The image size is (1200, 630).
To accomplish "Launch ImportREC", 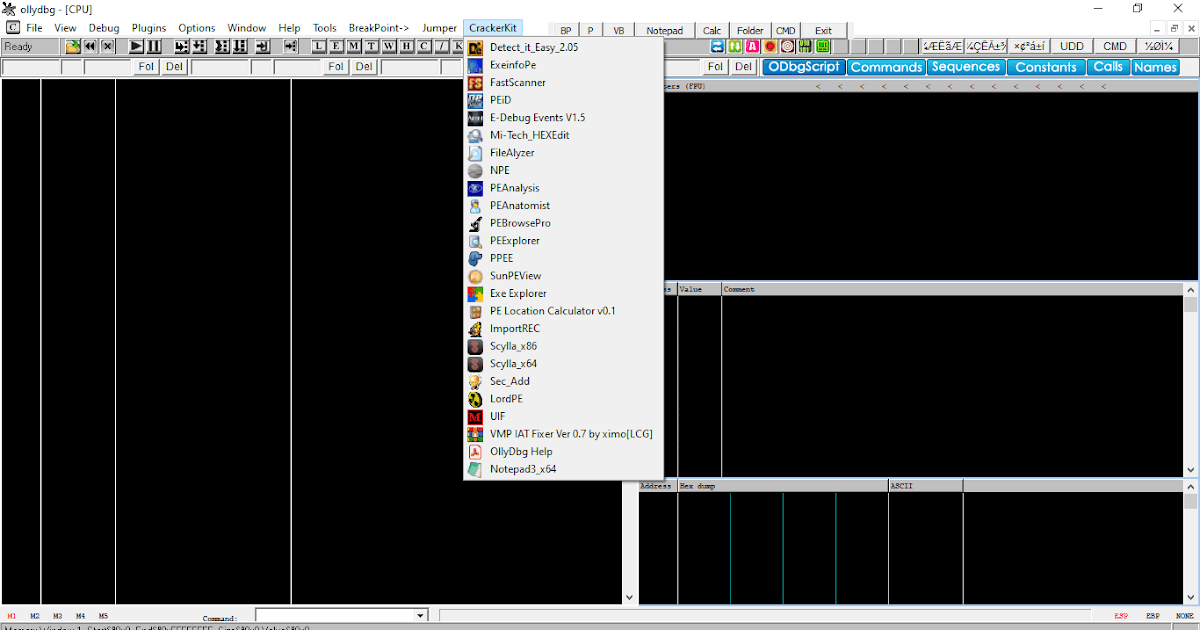I will pyautogui.click(x=563, y=328).
